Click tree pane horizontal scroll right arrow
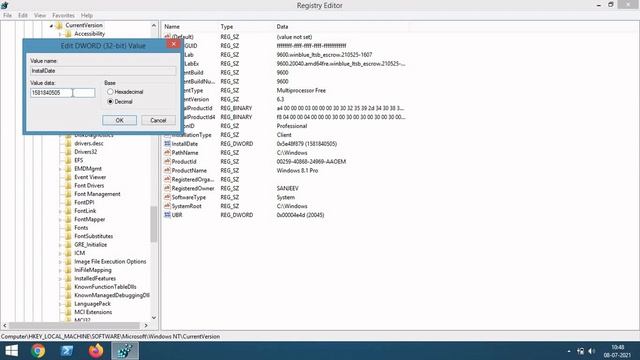 pos(146,325)
